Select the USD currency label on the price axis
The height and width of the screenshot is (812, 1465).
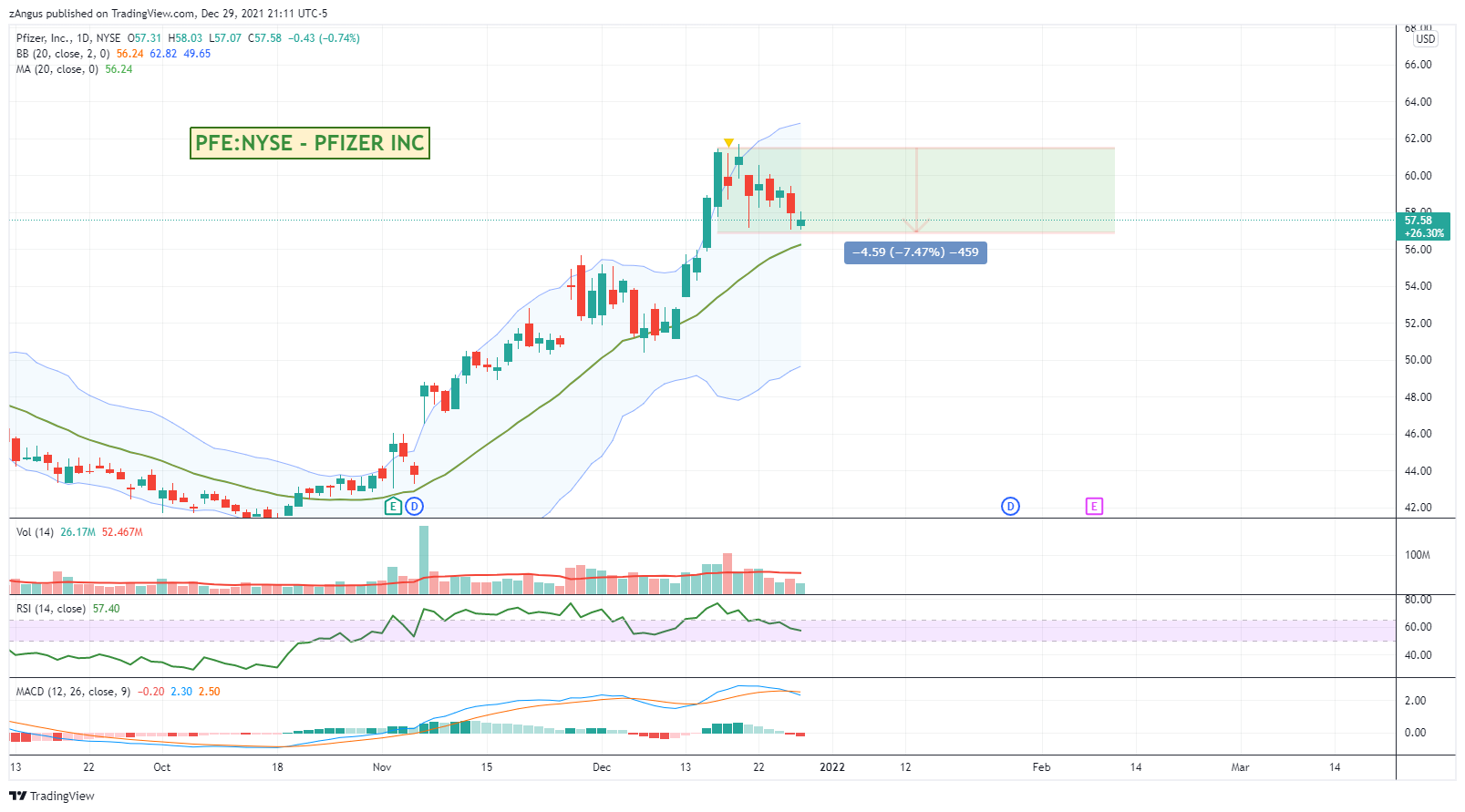(x=1426, y=39)
